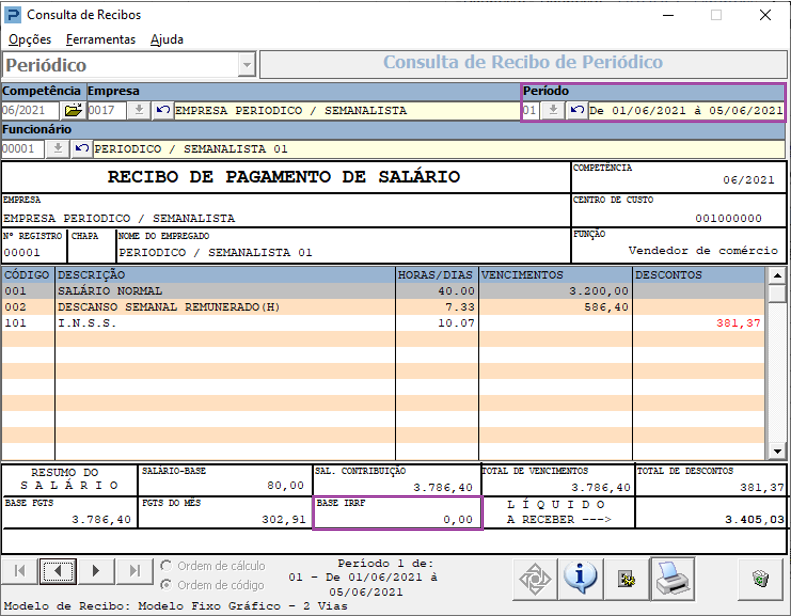Click the four-arrows navigation icon
The width and height of the screenshot is (793, 616).
point(535,579)
